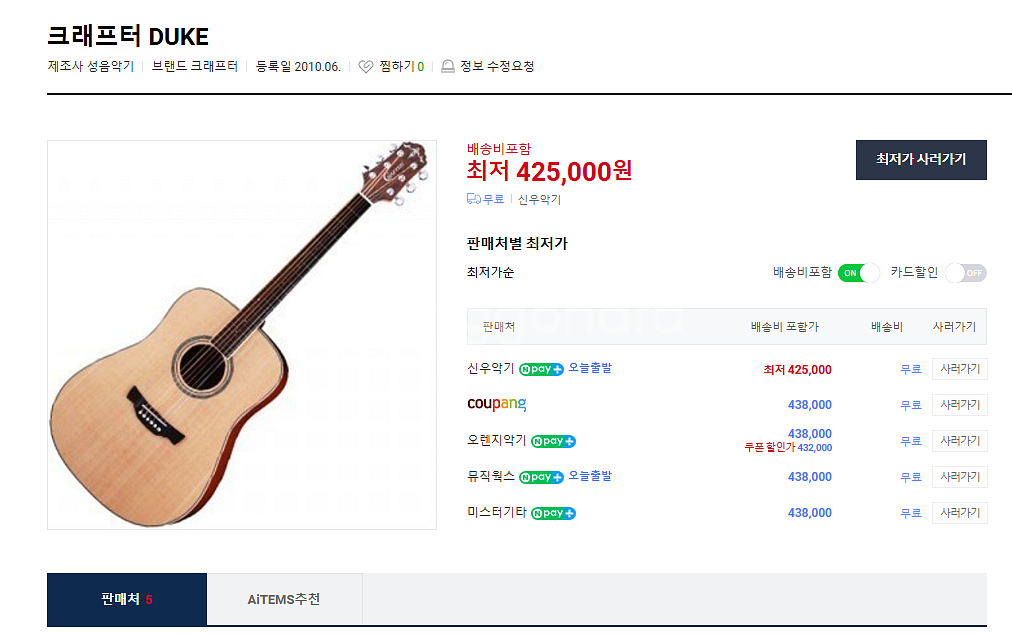1012x636 pixels.
Task: Toggle the 배송비포함 switch off
Action: pyautogui.click(x=858, y=273)
